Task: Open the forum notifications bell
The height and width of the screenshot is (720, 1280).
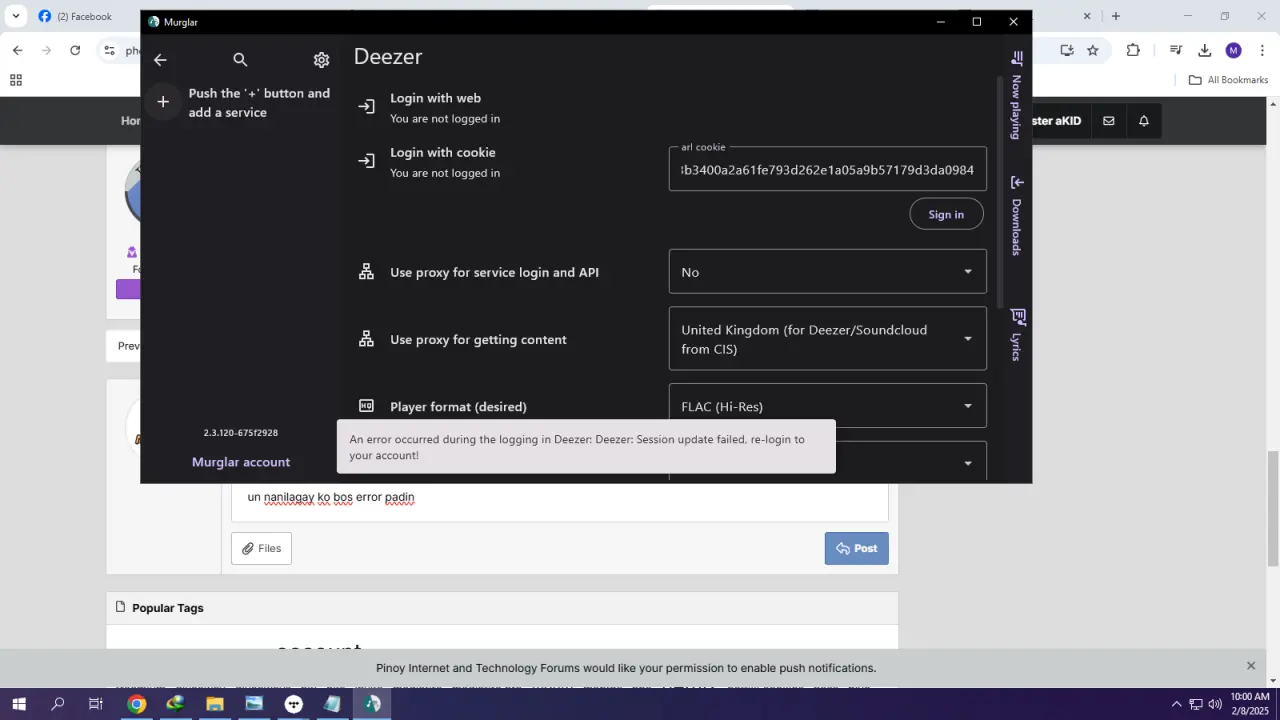Action: tap(1144, 121)
